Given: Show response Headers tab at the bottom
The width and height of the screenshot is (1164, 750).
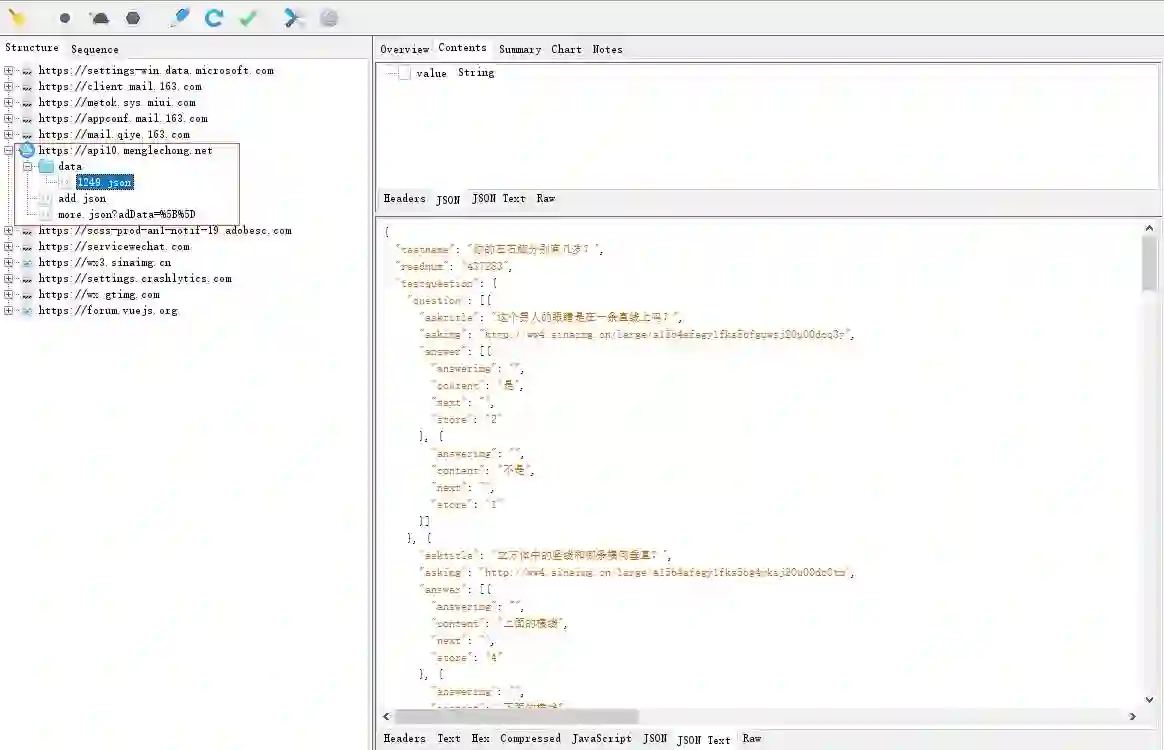Looking at the screenshot, I should (x=405, y=738).
